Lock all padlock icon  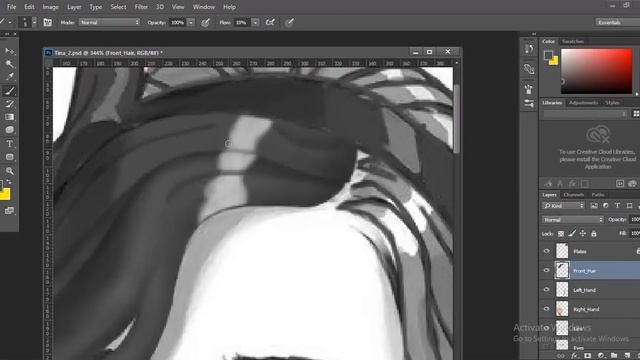pos(594,233)
